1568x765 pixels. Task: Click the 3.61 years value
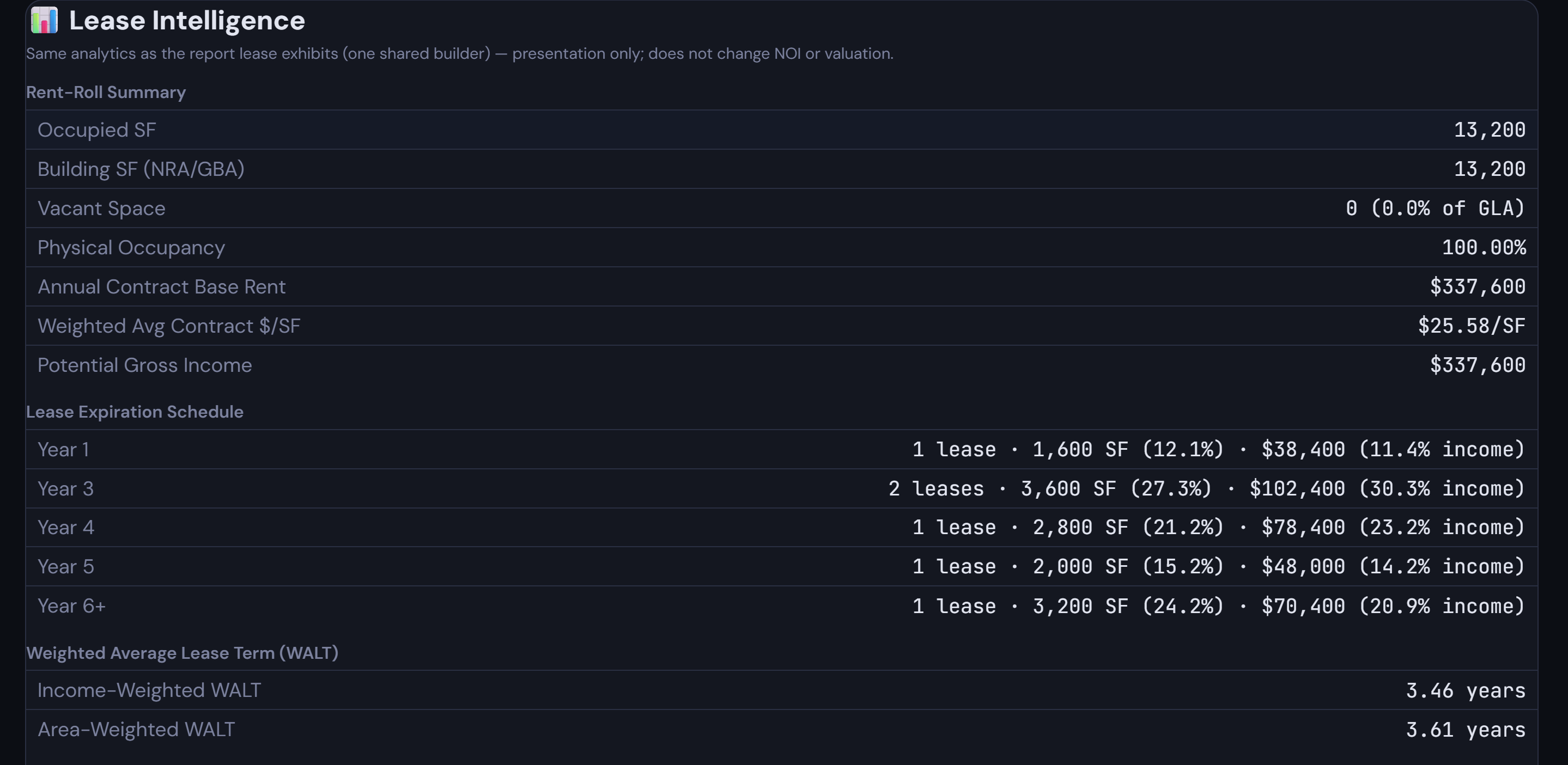pos(1466,730)
